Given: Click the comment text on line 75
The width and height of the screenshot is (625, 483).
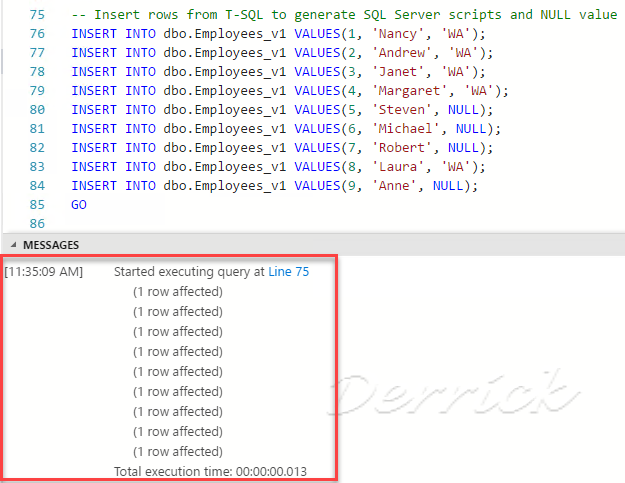Looking at the screenshot, I should 344,15.
